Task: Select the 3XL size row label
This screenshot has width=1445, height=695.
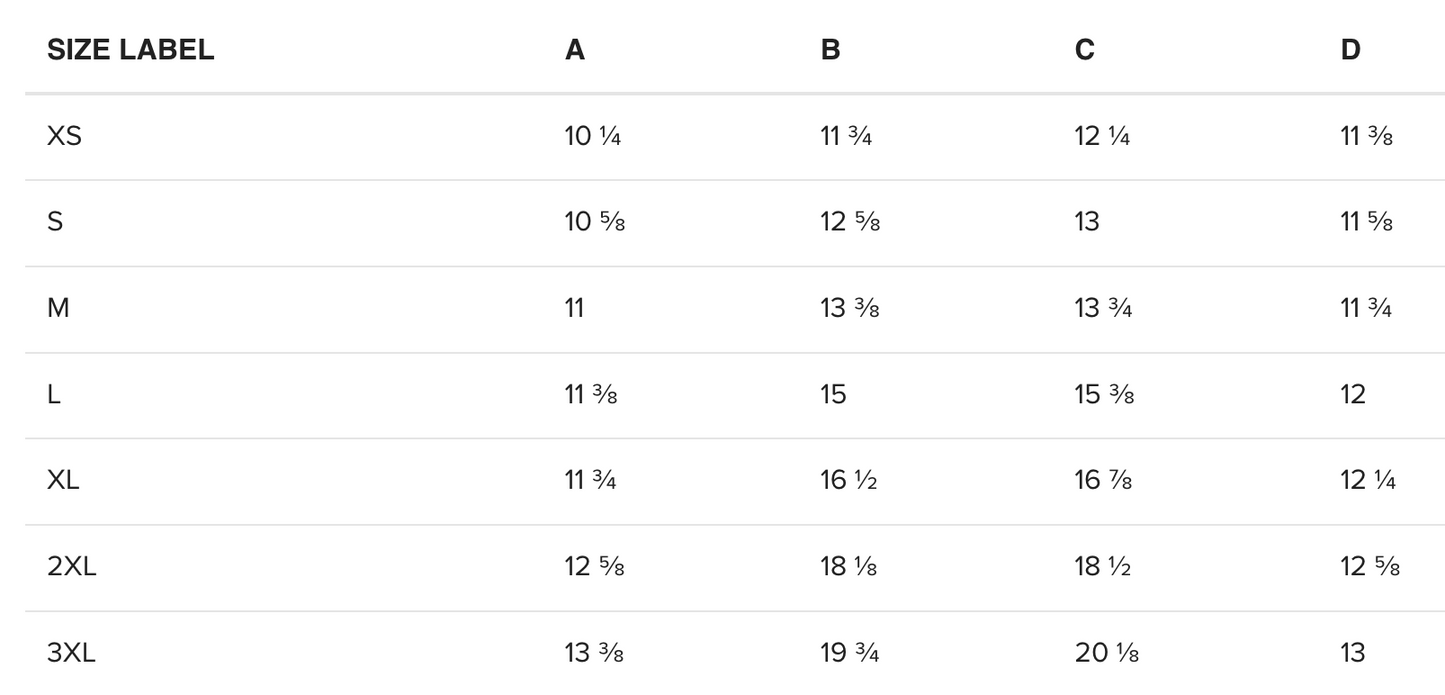Action: pos(71,653)
